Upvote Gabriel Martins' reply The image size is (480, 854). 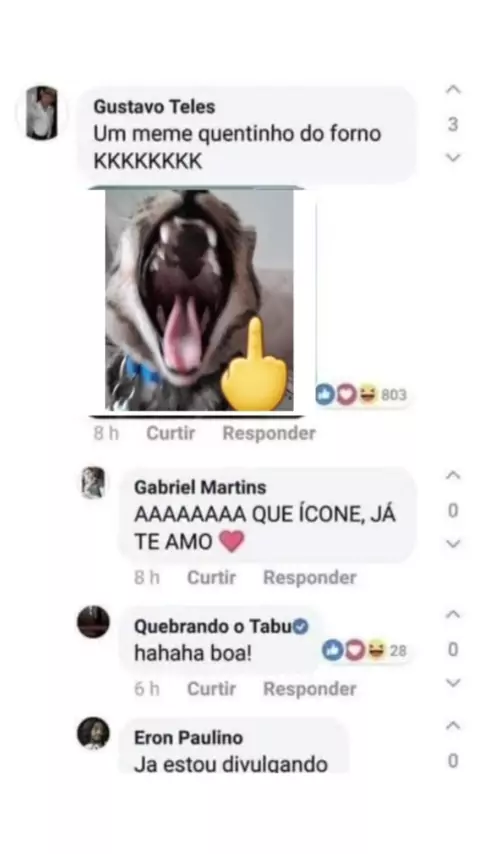tap(453, 475)
